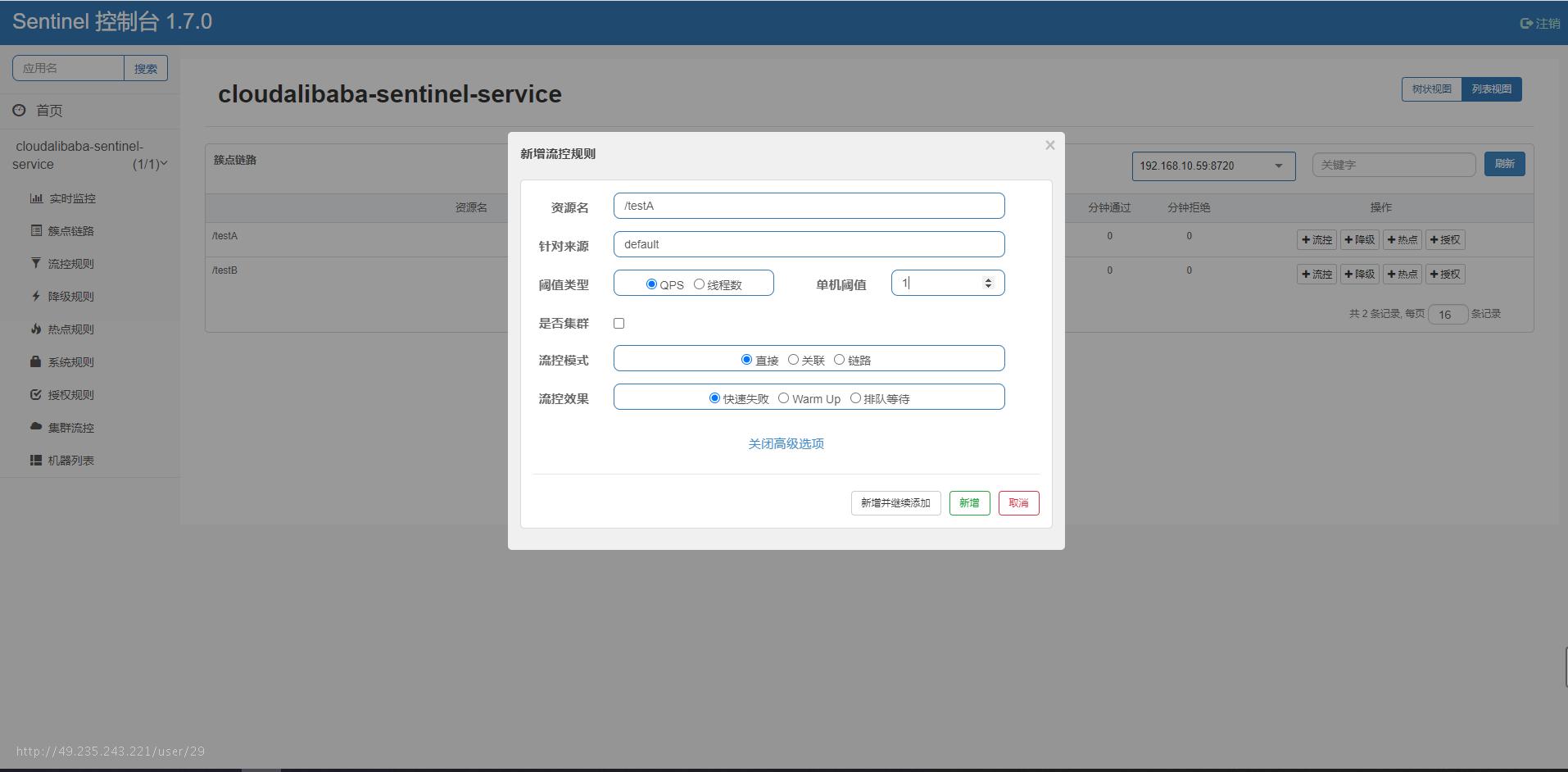Click 新增并继续添加 button
The image size is (1568, 772).
[x=895, y=503]
